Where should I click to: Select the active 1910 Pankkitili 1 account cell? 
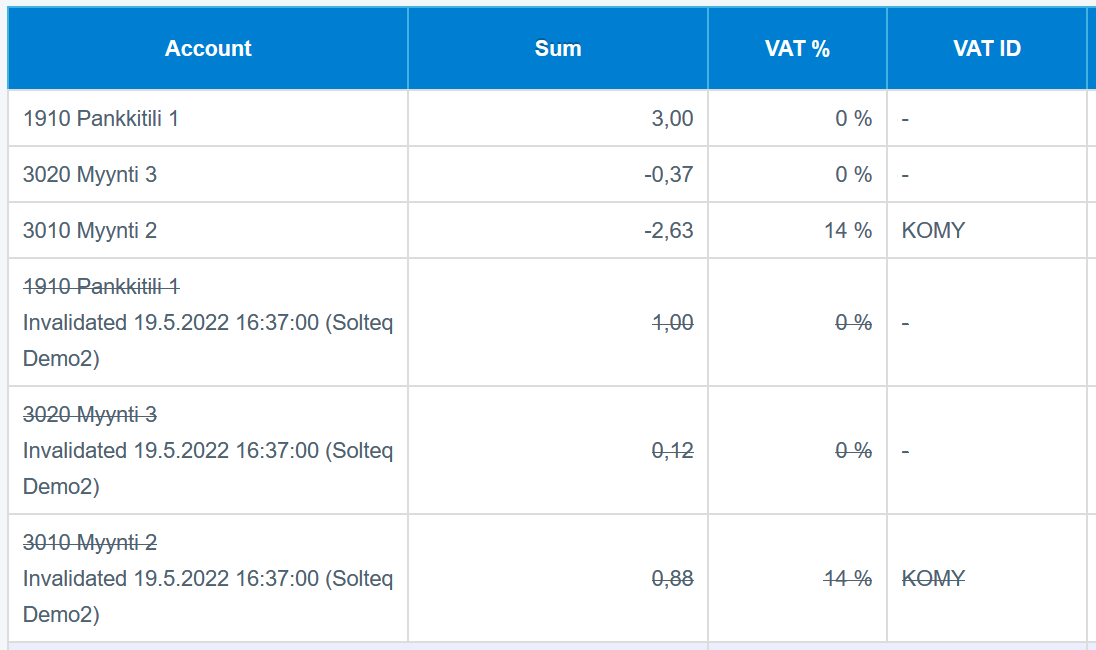point(101,119)
